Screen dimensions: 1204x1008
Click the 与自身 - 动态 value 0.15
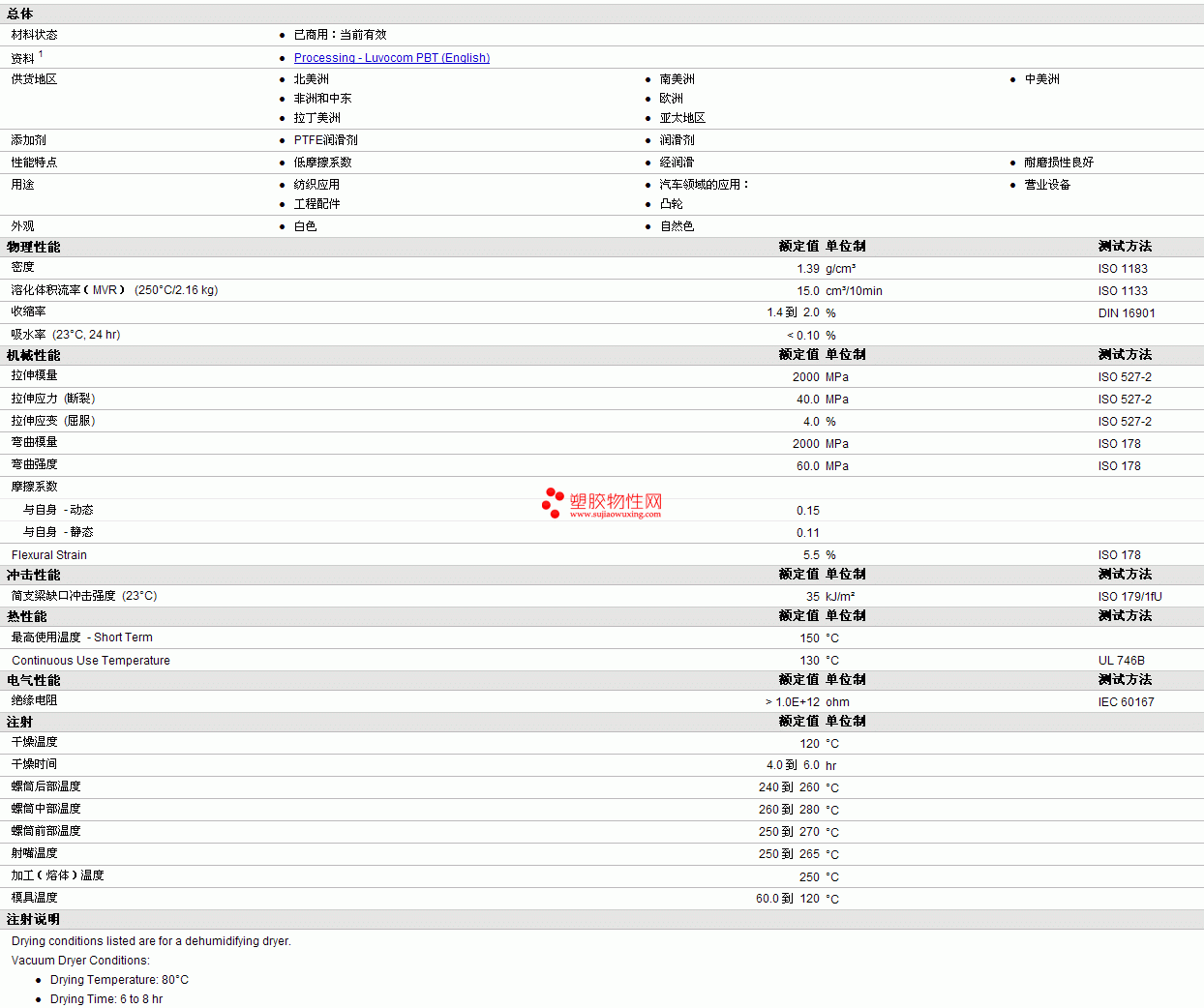click(808, 511)
